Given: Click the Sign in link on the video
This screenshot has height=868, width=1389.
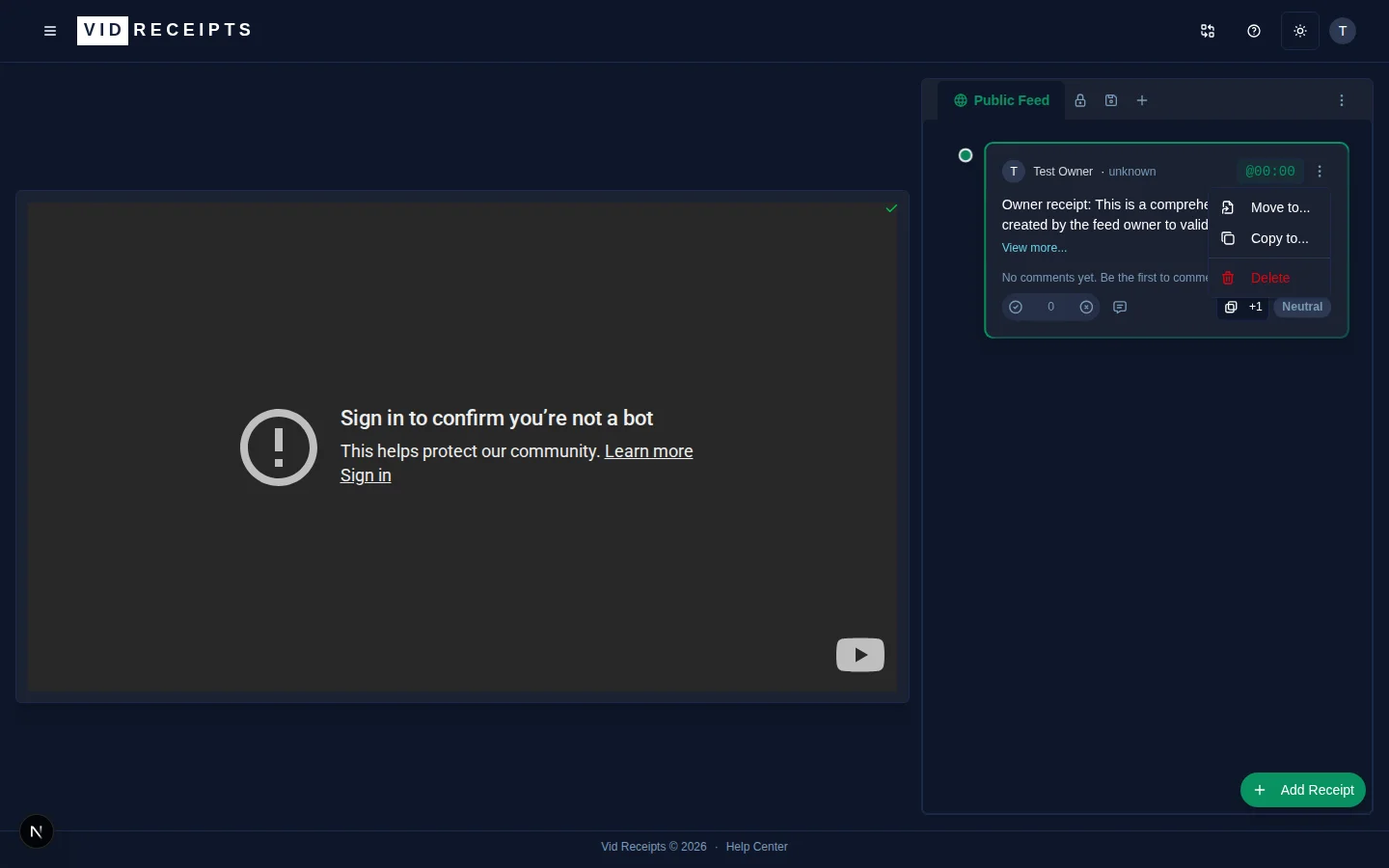Looking at the screenshot, I should coord(366,475).
